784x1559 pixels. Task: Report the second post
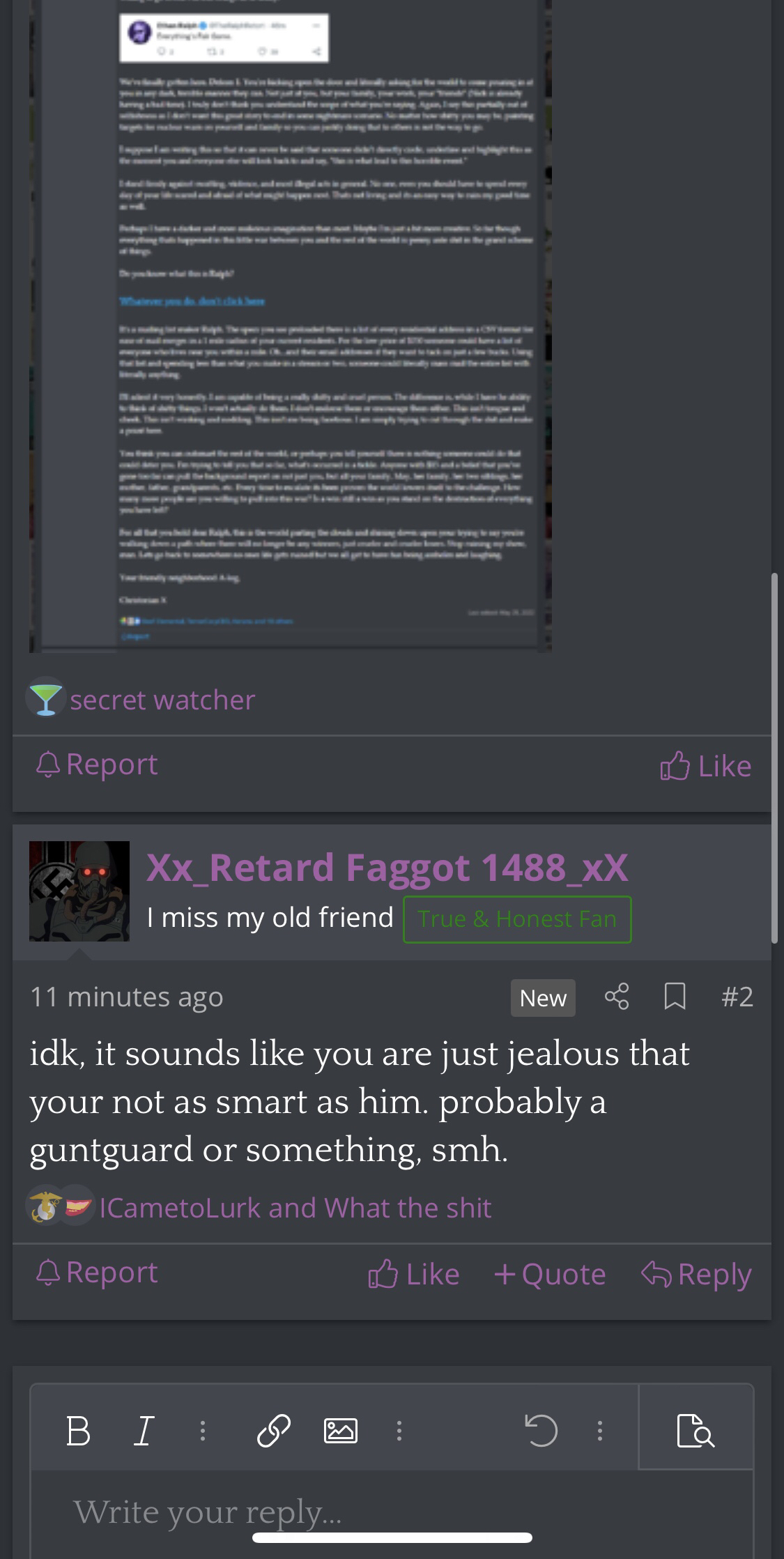click(x=97, y=1273)
